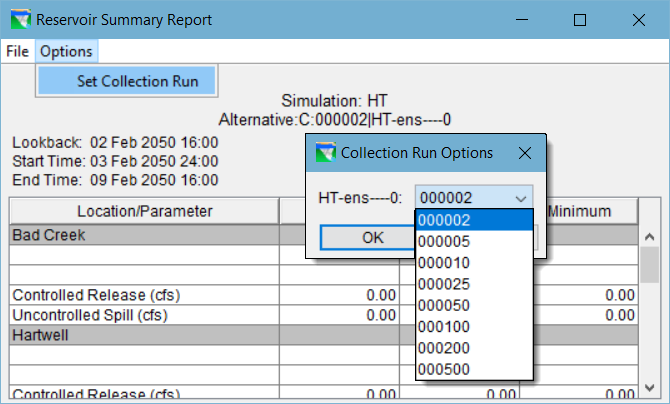The width and height of the screenshot is (670, 404).
Task: Choose 000025 collection run option
Action: coord(473,285)
